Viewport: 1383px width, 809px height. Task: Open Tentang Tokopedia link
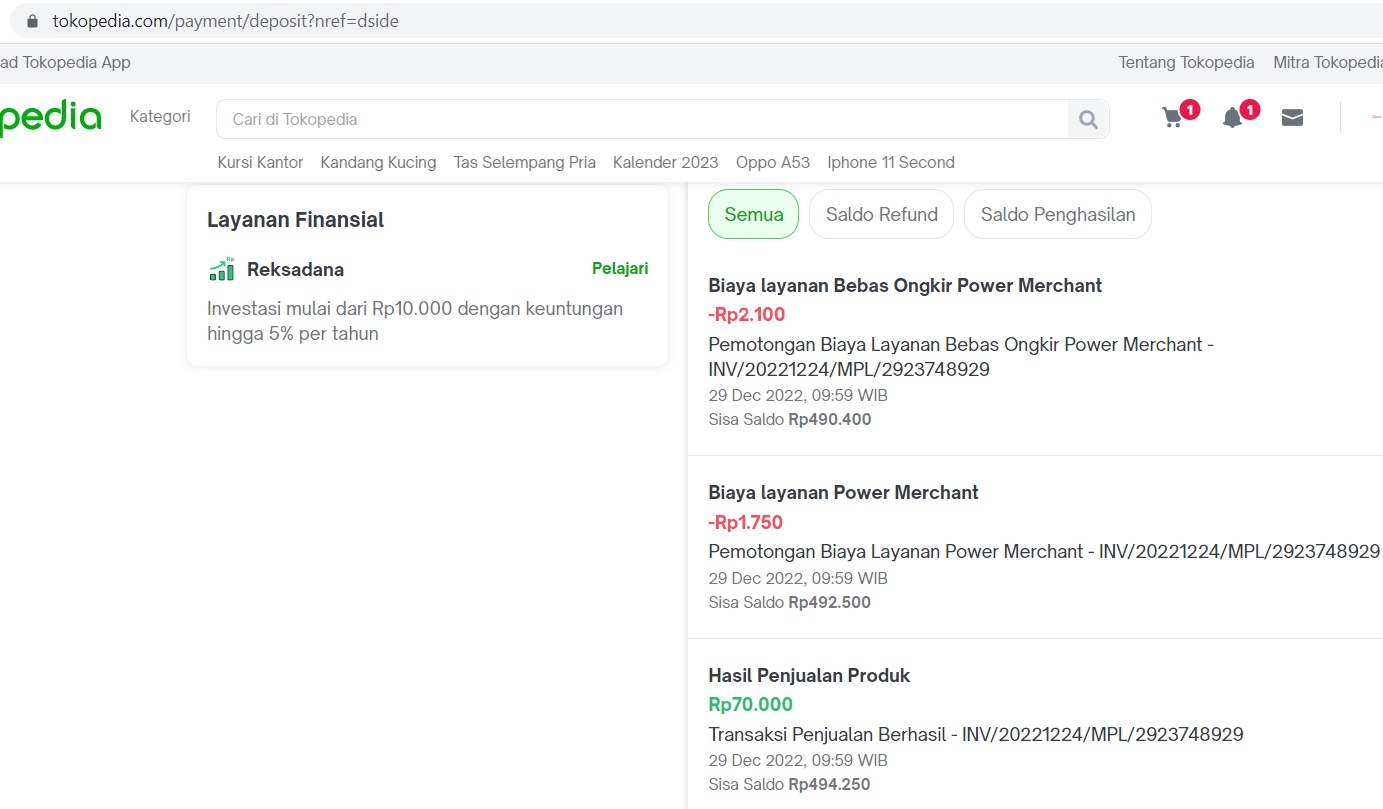1186,62
